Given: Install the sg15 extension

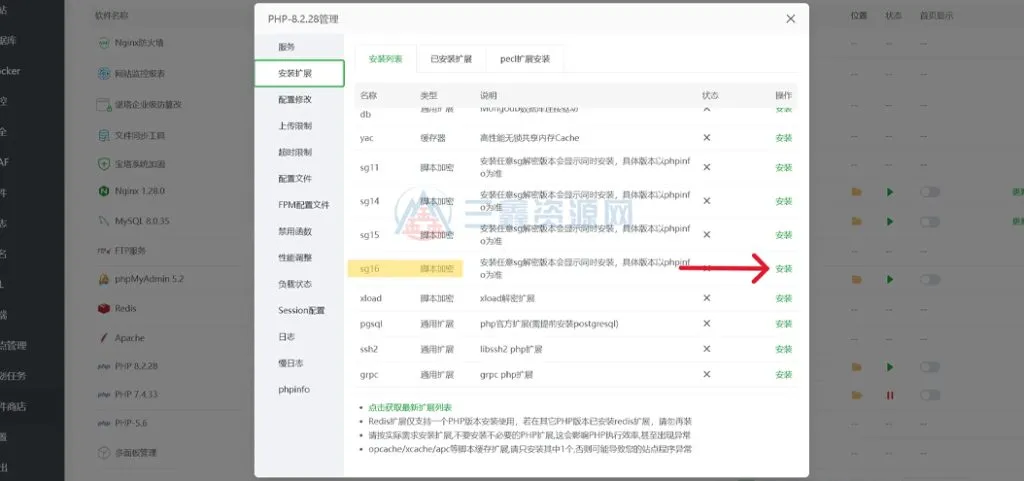Looking at the screenshot, I should point(783,235).
